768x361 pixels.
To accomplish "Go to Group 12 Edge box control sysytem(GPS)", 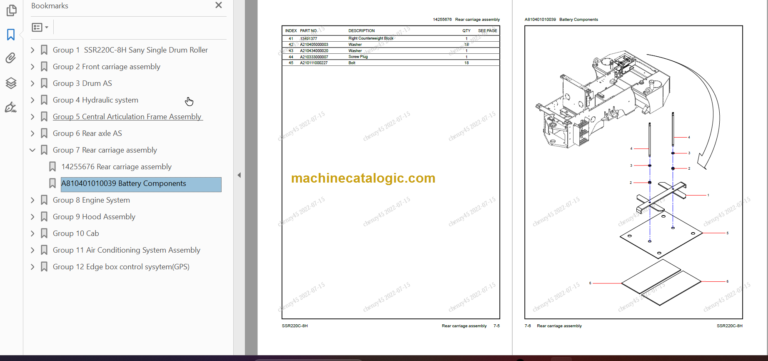I will point(121,266).
